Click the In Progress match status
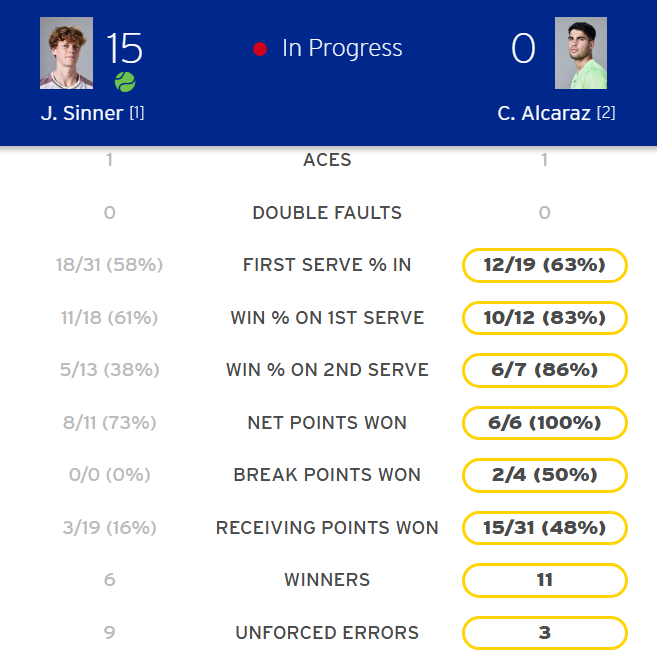Viewport: 657px width, 656px height. pyautogui.click(x=342, y=48)
